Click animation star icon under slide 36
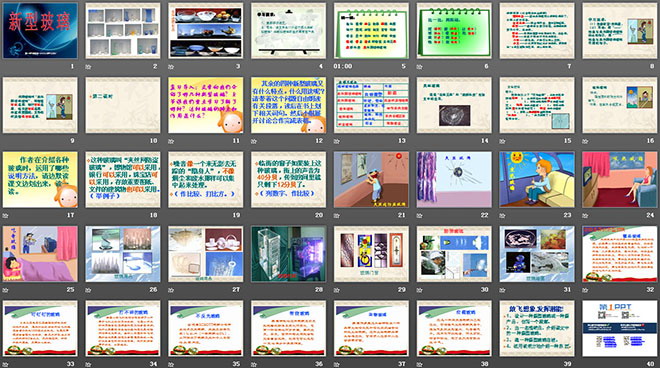The width and height of the screenshot is (660, 368). tap(254, 364)
